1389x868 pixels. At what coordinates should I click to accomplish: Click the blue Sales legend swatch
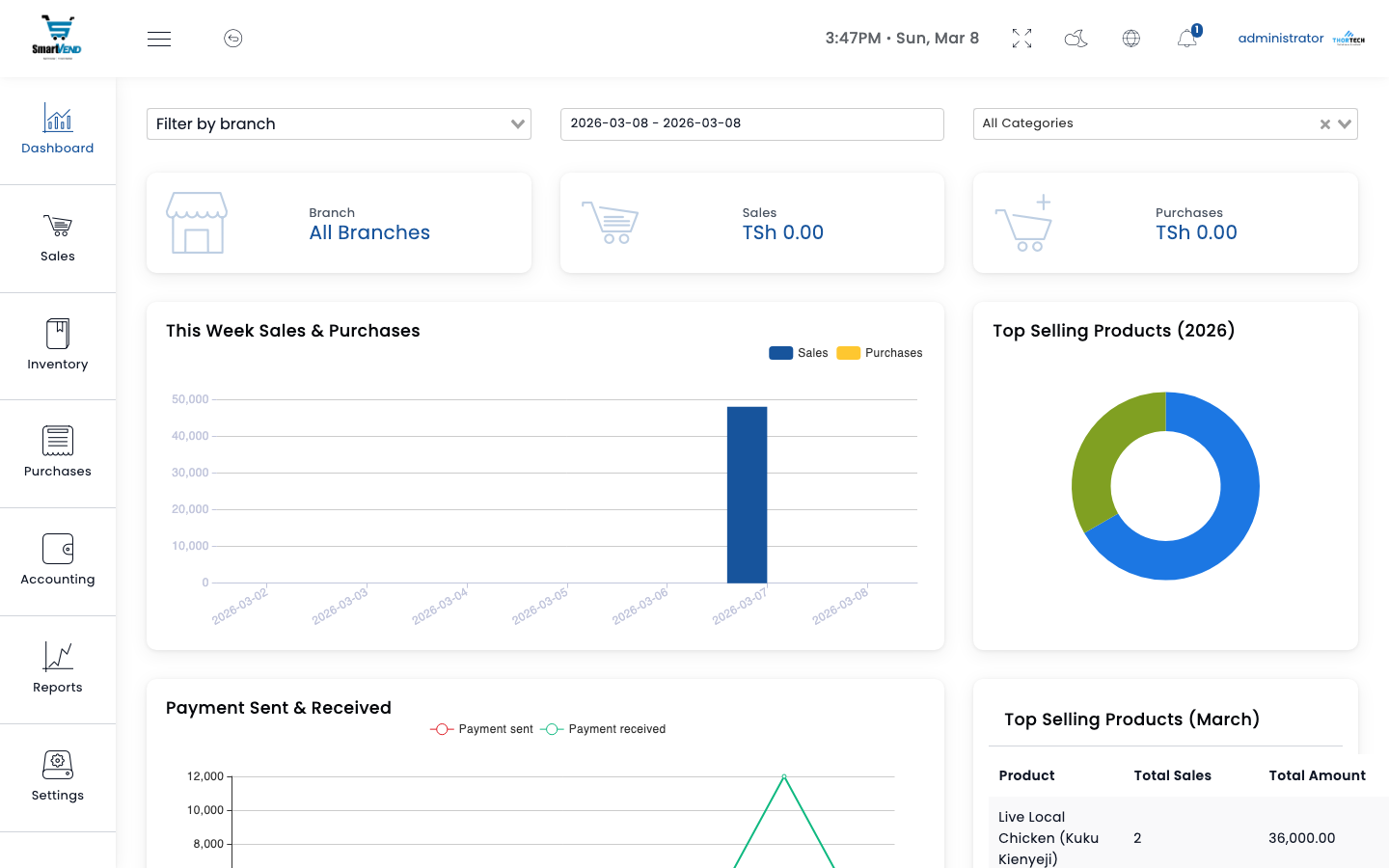[x=780, y=353]
